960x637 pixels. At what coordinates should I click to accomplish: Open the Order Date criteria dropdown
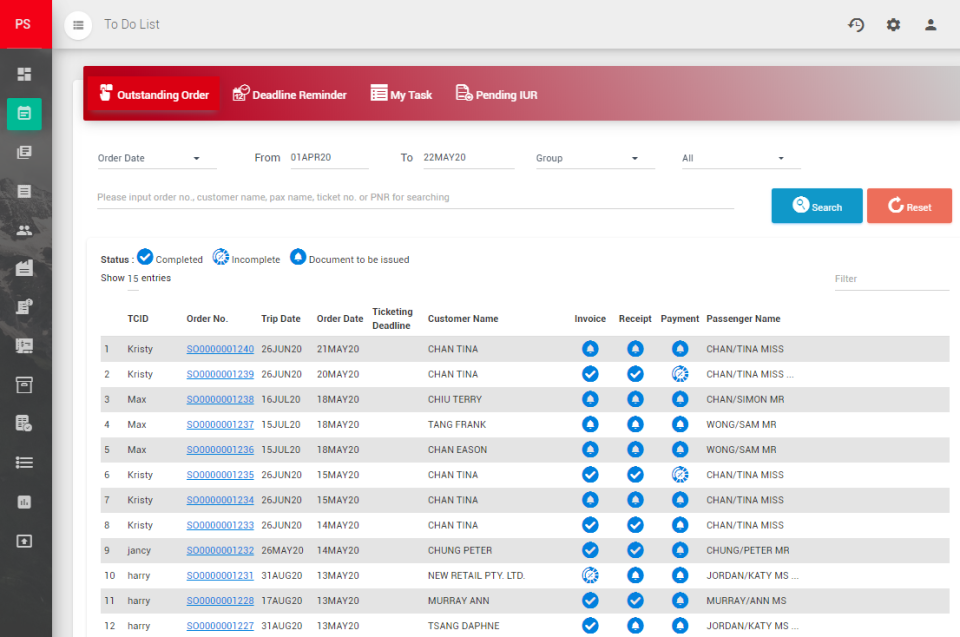point(155,158)
